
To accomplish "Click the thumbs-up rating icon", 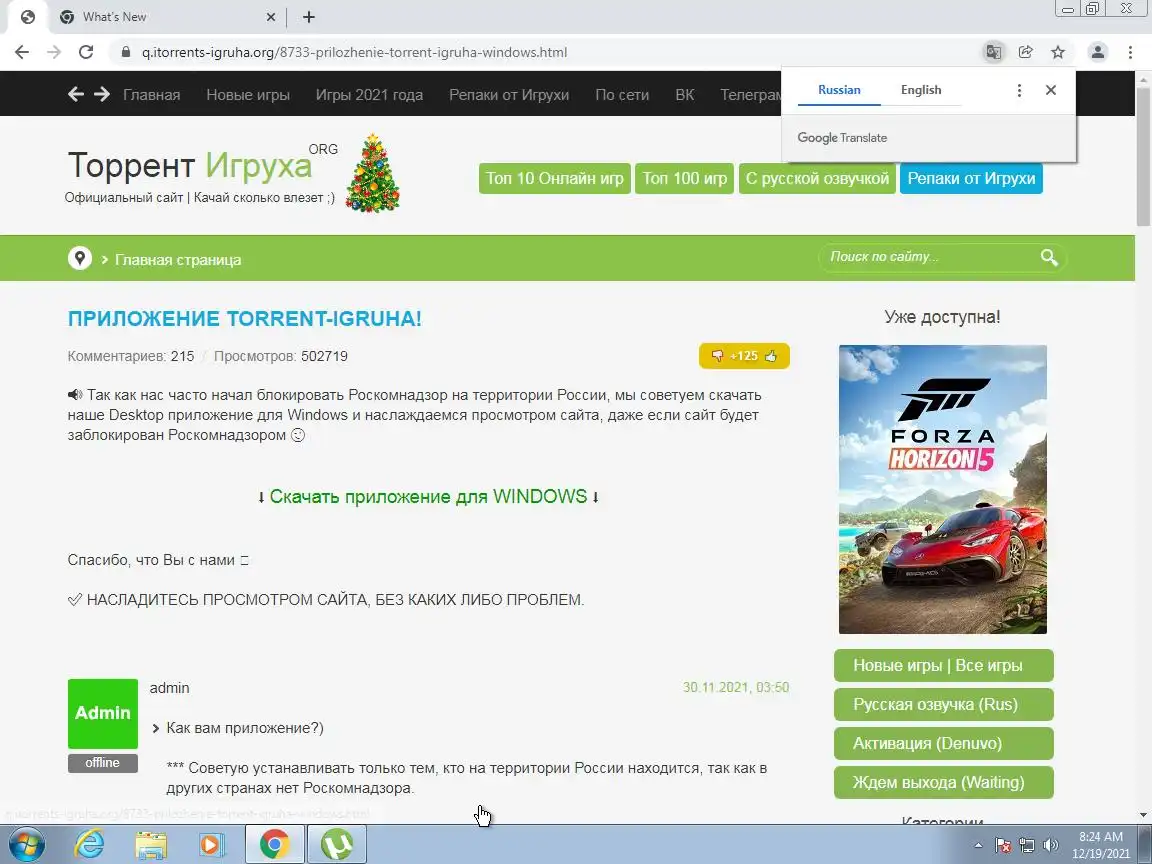I will [771, 356].
